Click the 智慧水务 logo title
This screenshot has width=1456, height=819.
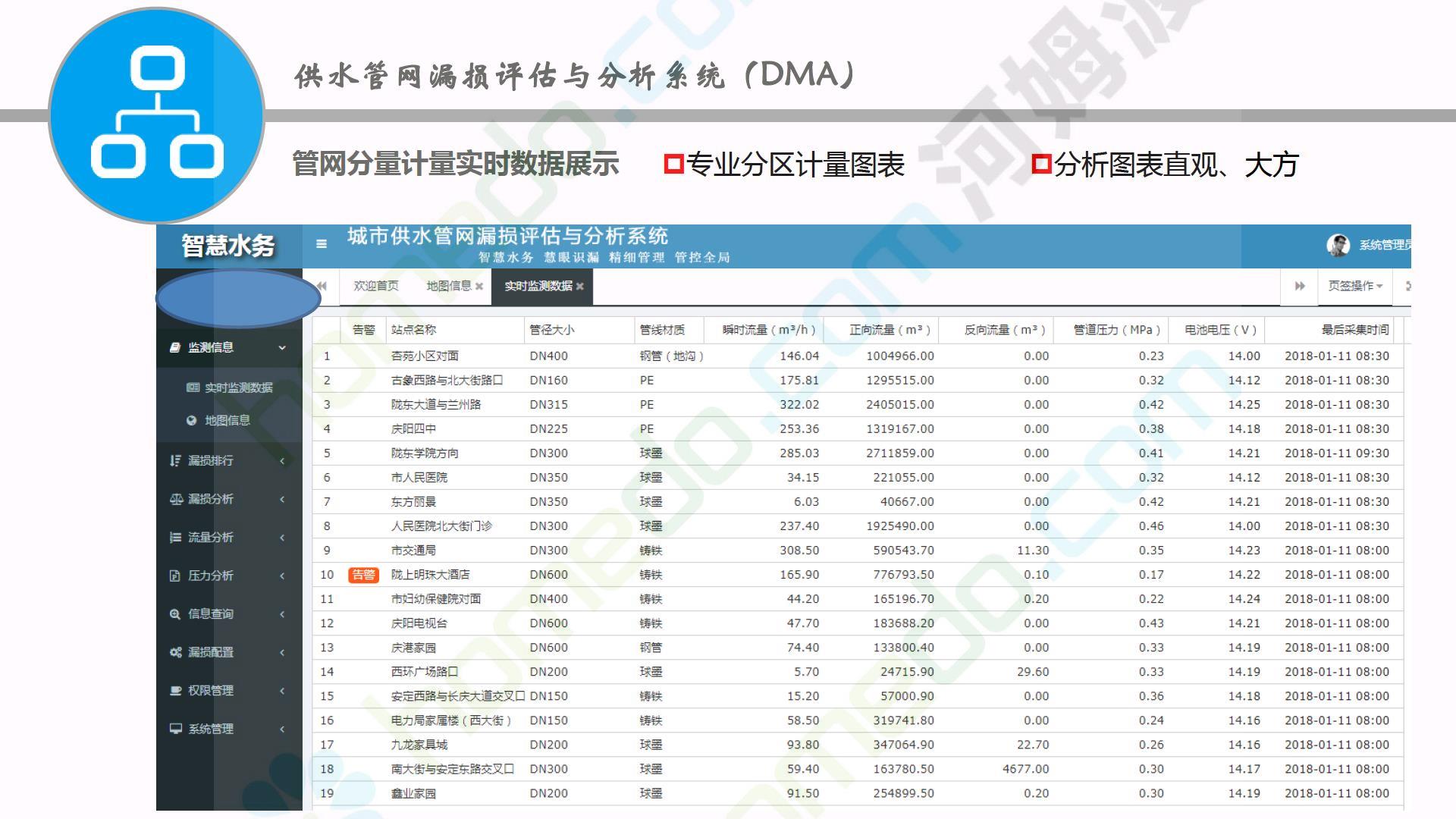click(228, 246)
